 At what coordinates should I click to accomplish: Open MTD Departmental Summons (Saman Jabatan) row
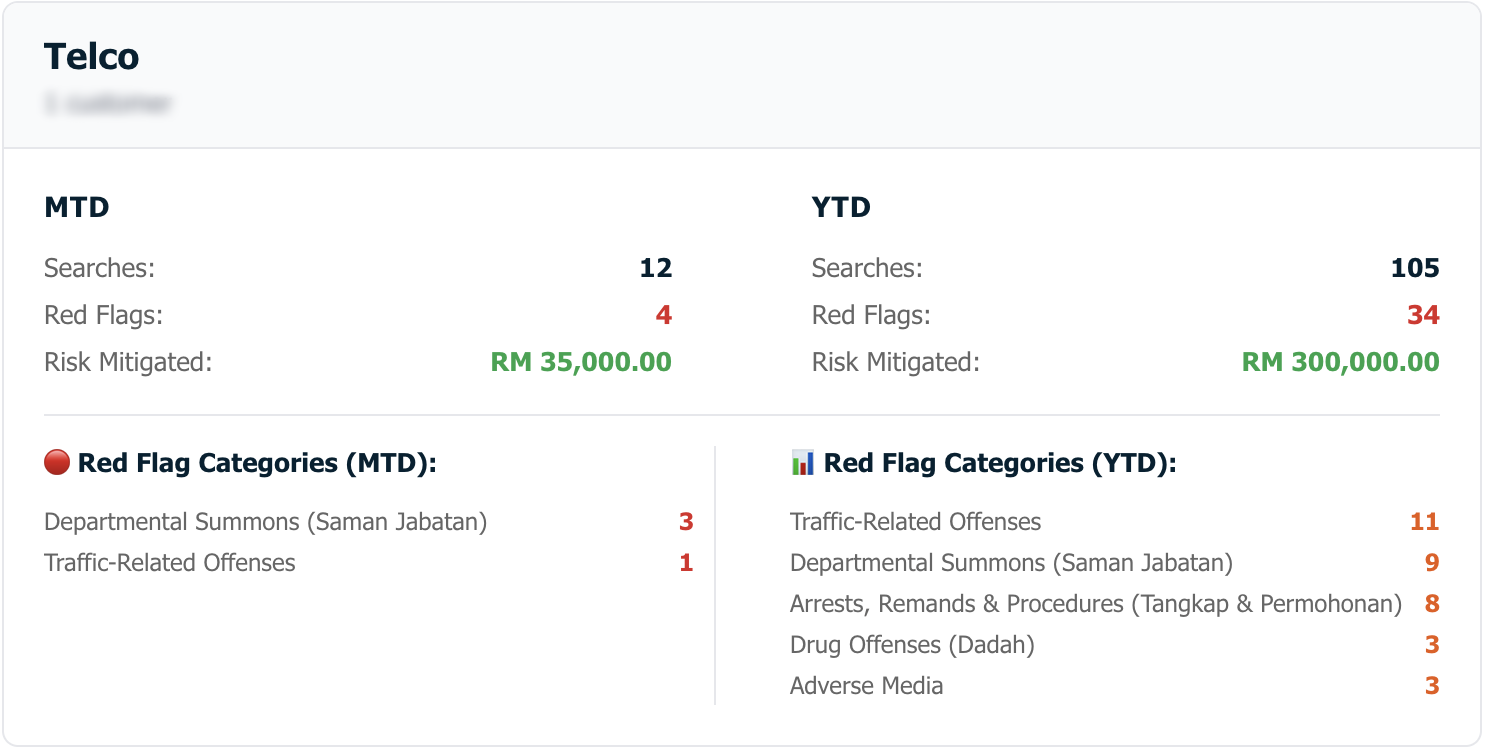[369, 522]
